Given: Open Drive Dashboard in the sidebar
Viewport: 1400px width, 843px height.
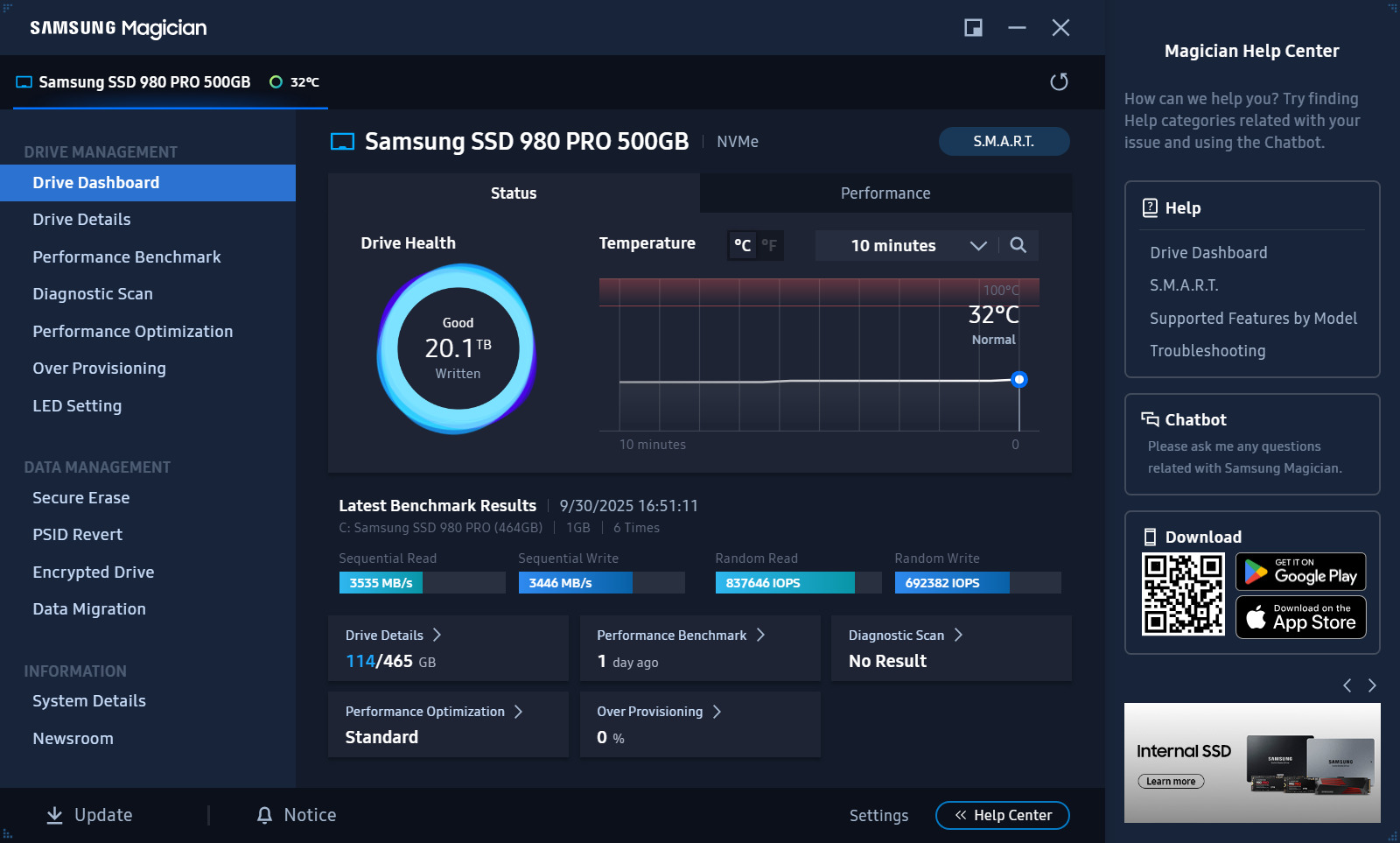Looking at the screenshot, I should [148, 183].
